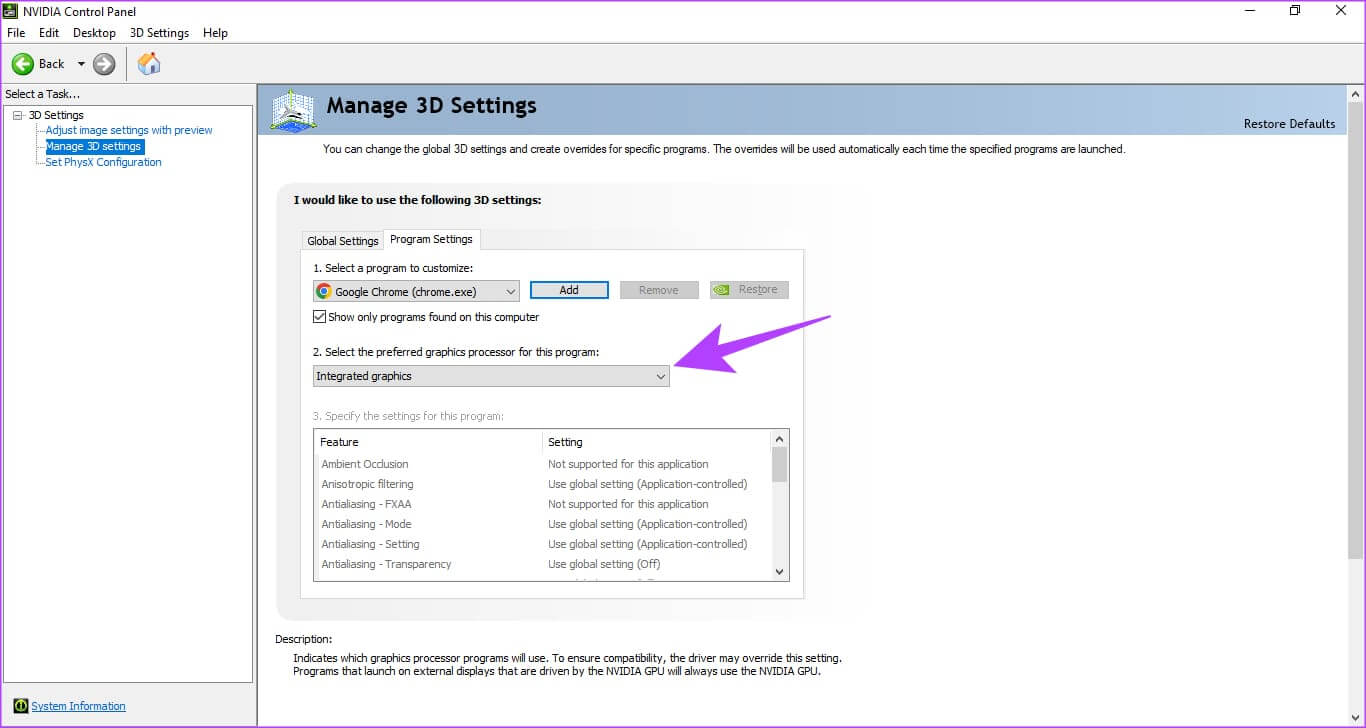This screenshot has height=728, width=1366.
Task: Click the green Back arrow icon
Action: [23, 64]
